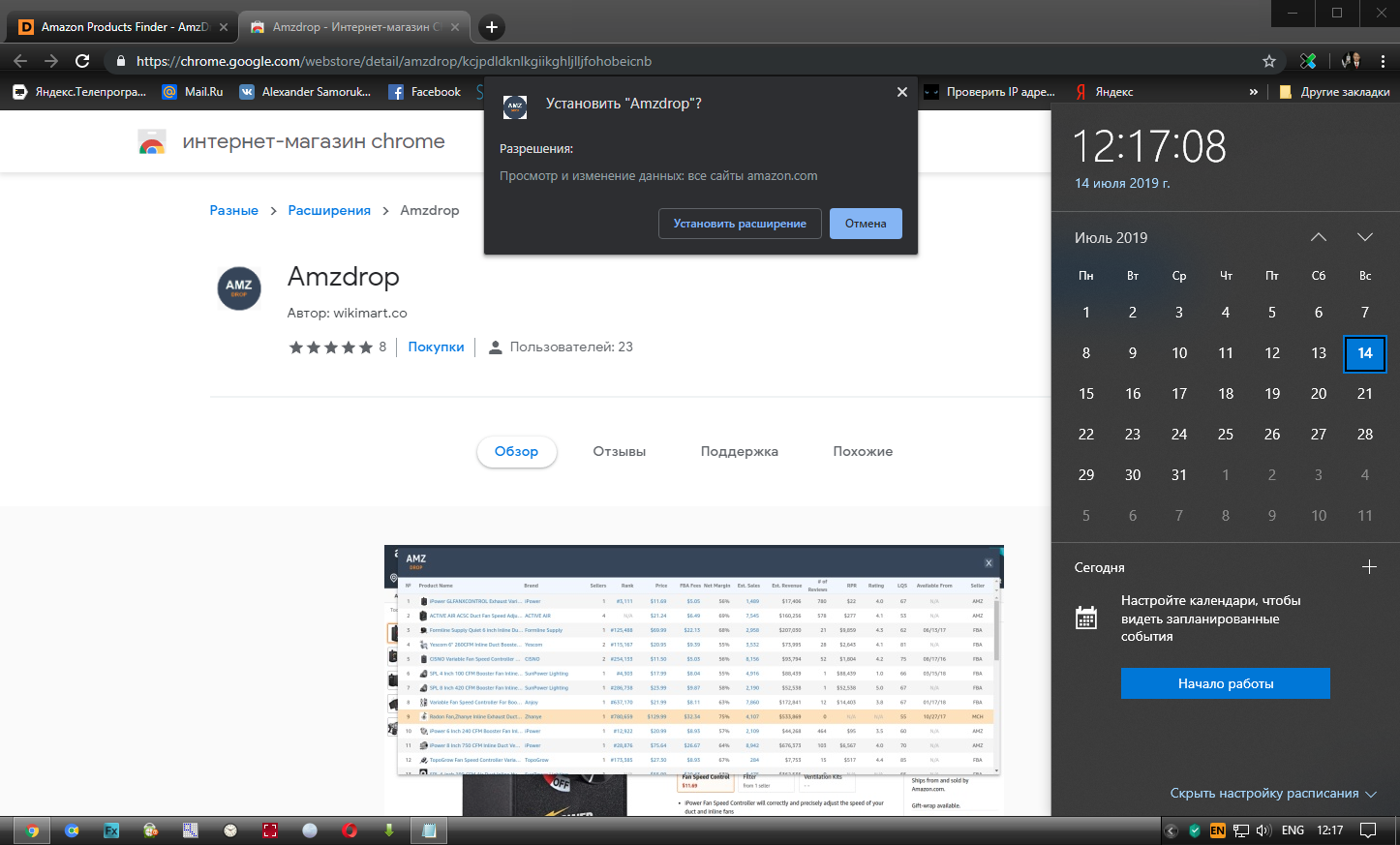This screenshot has height=845, width=1400.
Task: Select the Amzdrop web store tab
Action: tap(355, 27)
